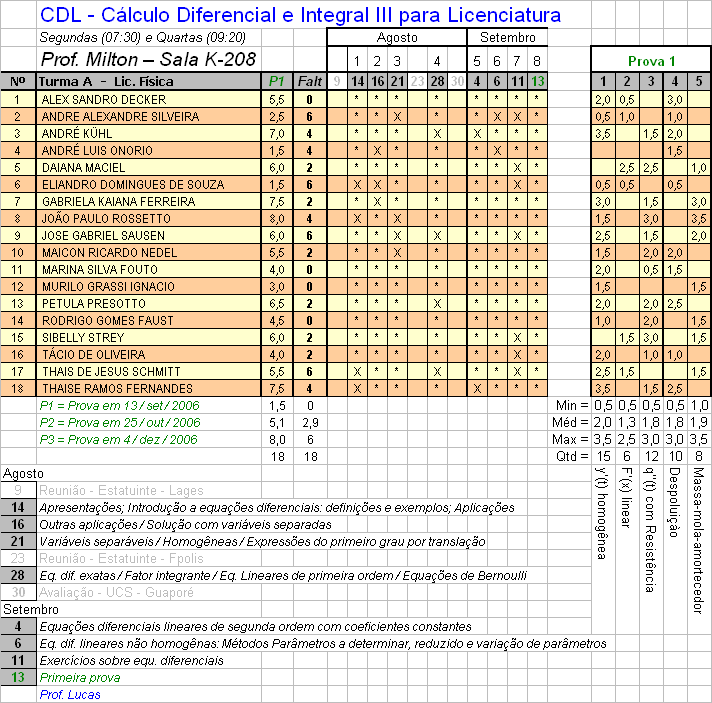Click 'JOÃO PAULO ROSSETTO' name

[106, 219]
